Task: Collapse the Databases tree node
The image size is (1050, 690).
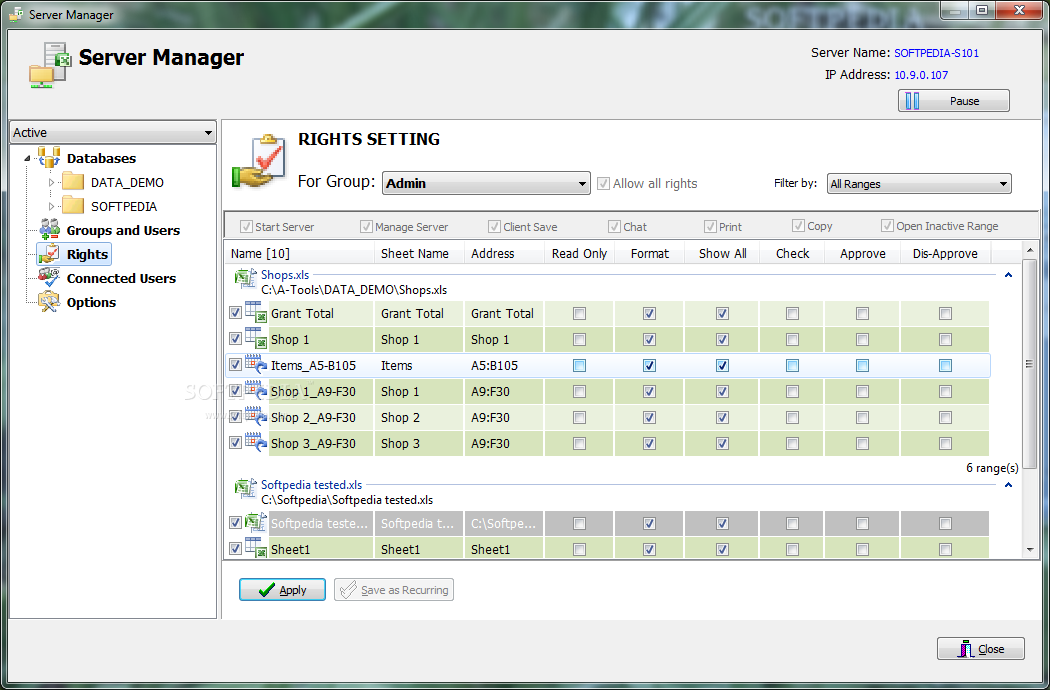Action: [x=27, y=159]
